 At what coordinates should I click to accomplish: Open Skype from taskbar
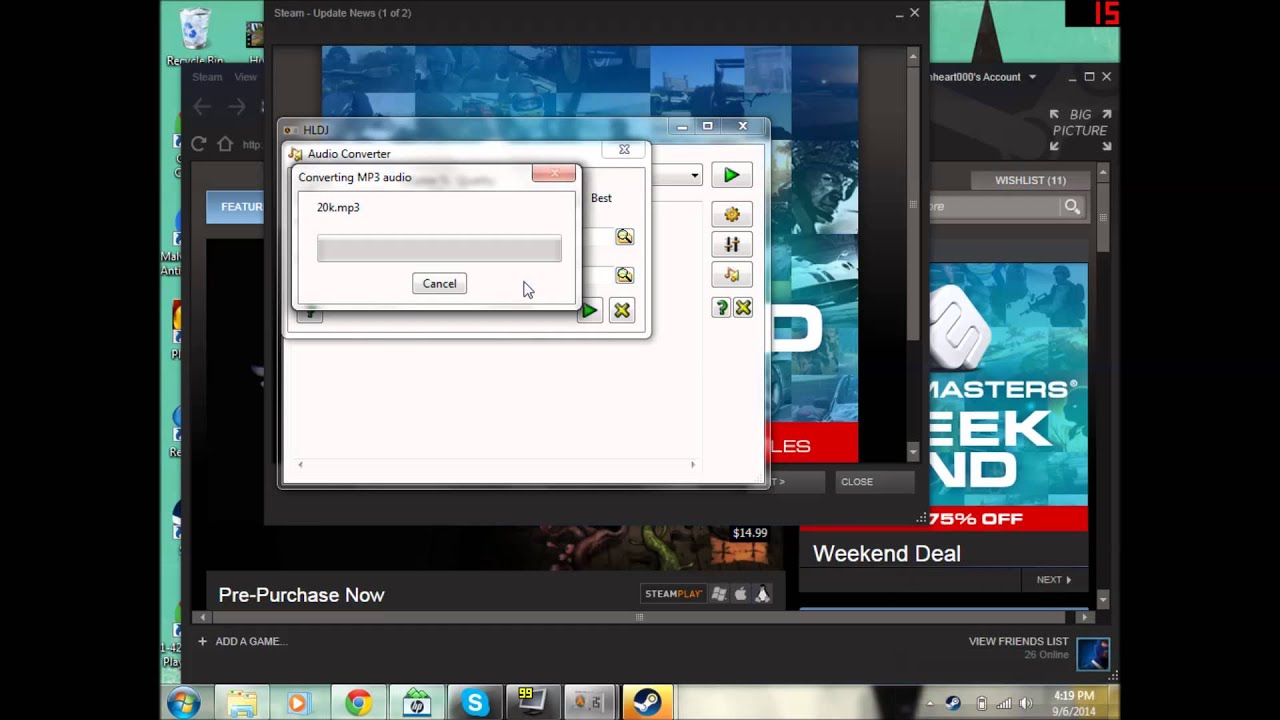pyautogui.click(x=474, y=703)
